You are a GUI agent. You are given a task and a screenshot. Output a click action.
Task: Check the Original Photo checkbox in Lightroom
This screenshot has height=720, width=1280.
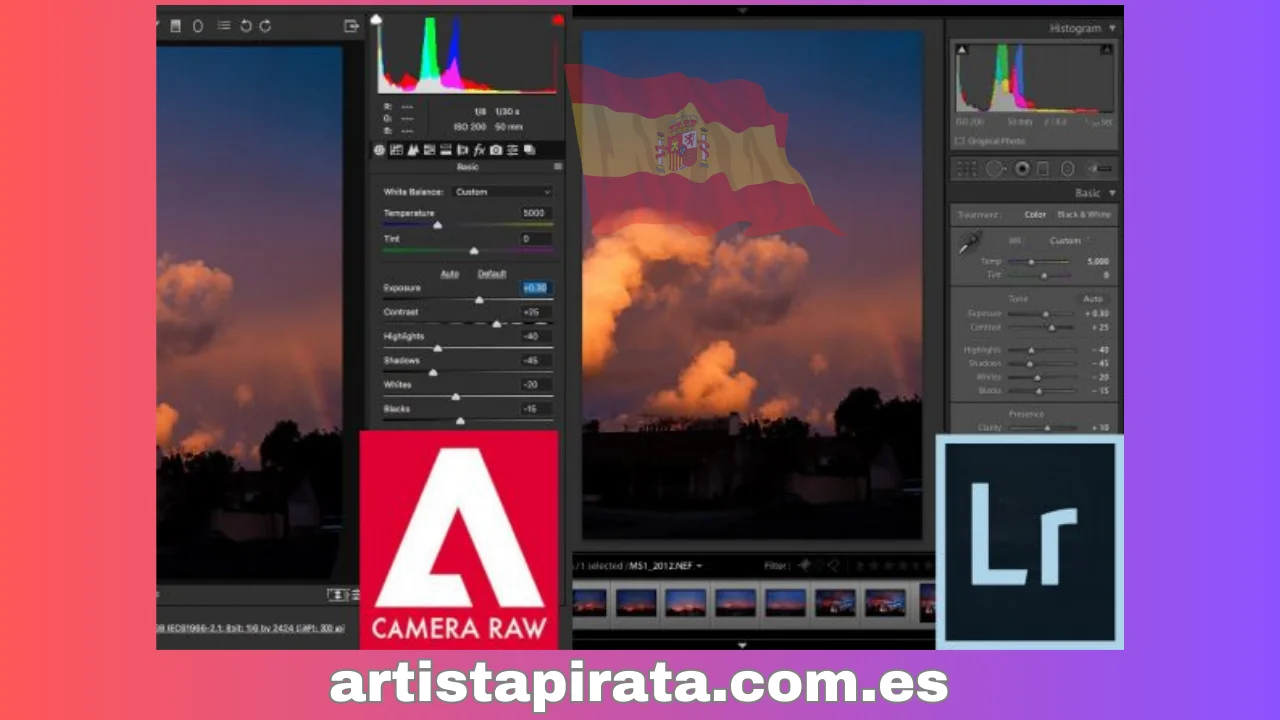[960, 141]
